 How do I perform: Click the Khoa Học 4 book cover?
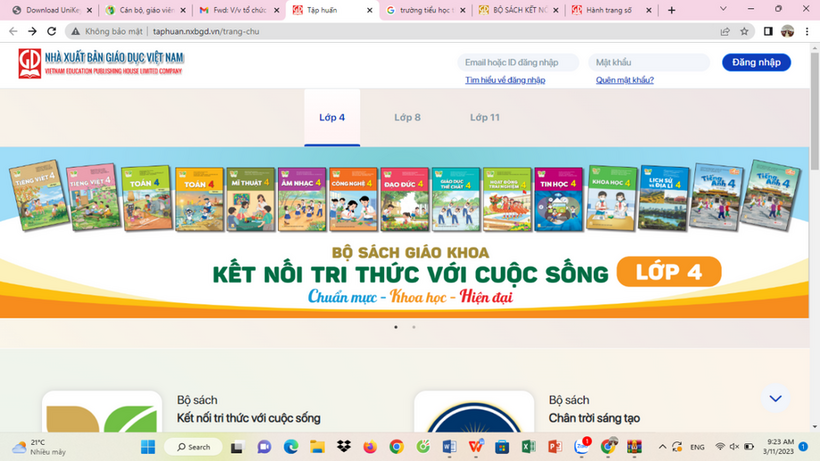[x=611, y=198]
